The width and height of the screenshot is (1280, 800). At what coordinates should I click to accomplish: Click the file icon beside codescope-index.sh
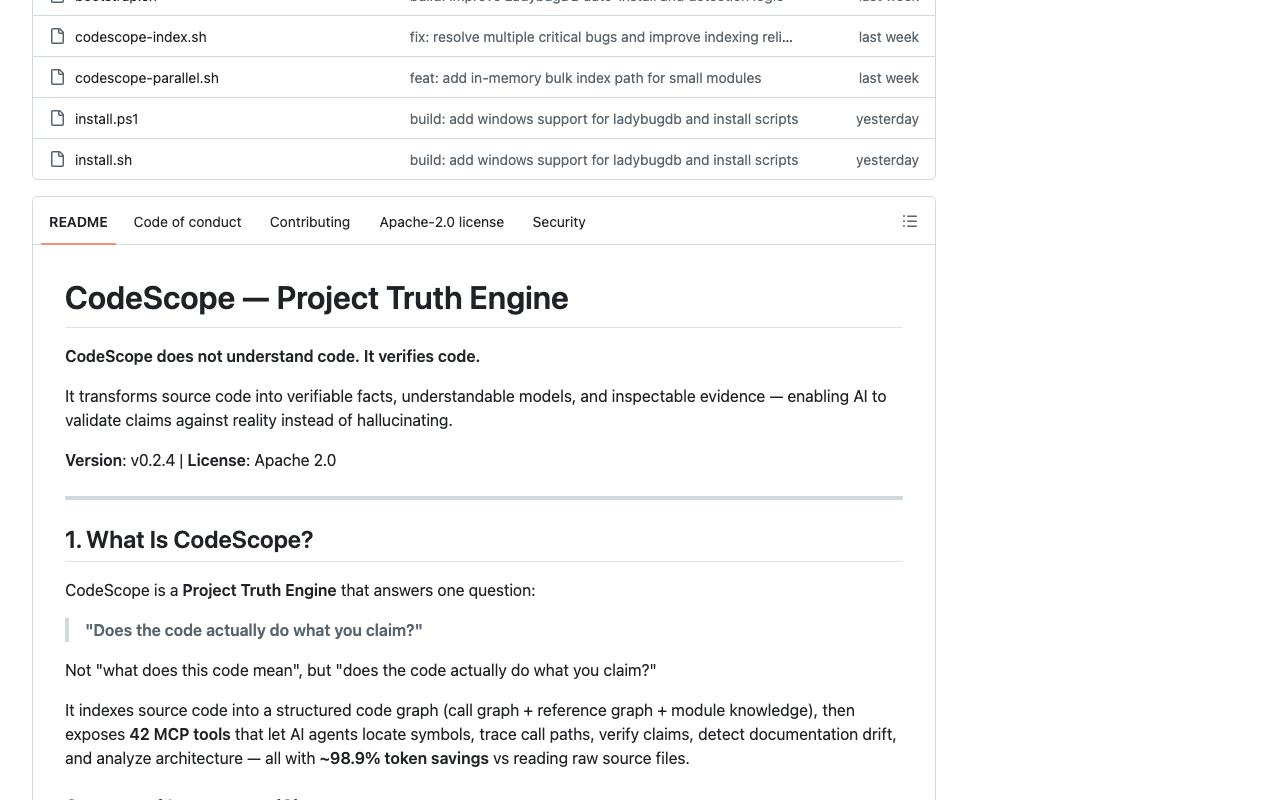tap(58, 37)
